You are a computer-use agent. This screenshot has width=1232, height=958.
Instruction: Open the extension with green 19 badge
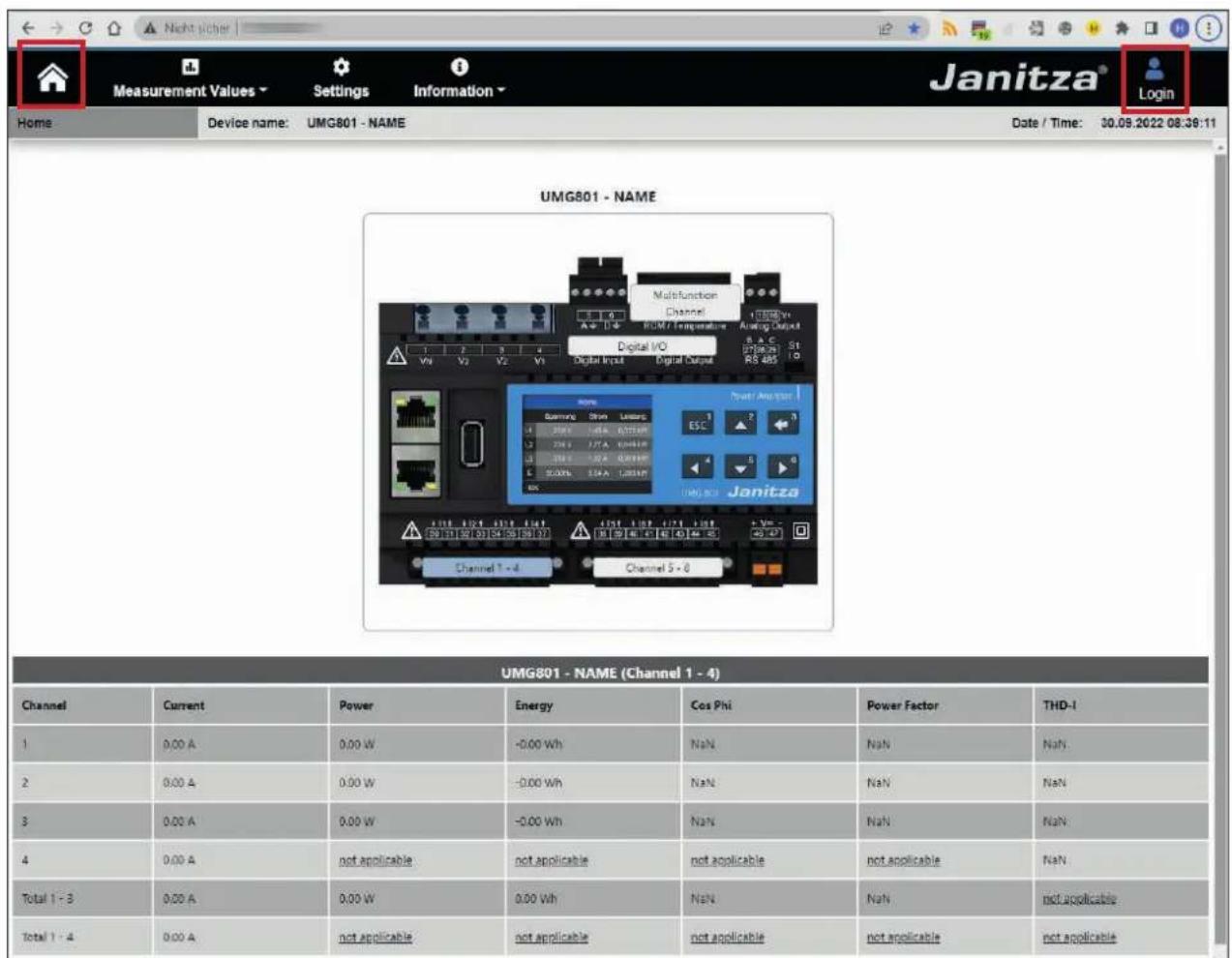[980, 30]
